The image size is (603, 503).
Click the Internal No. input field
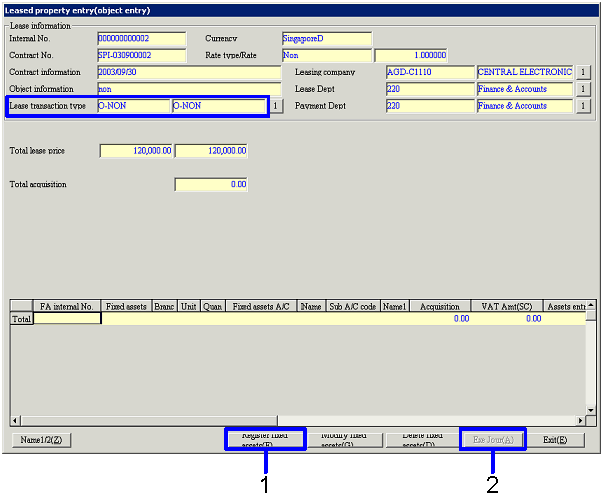pos(142,39)
